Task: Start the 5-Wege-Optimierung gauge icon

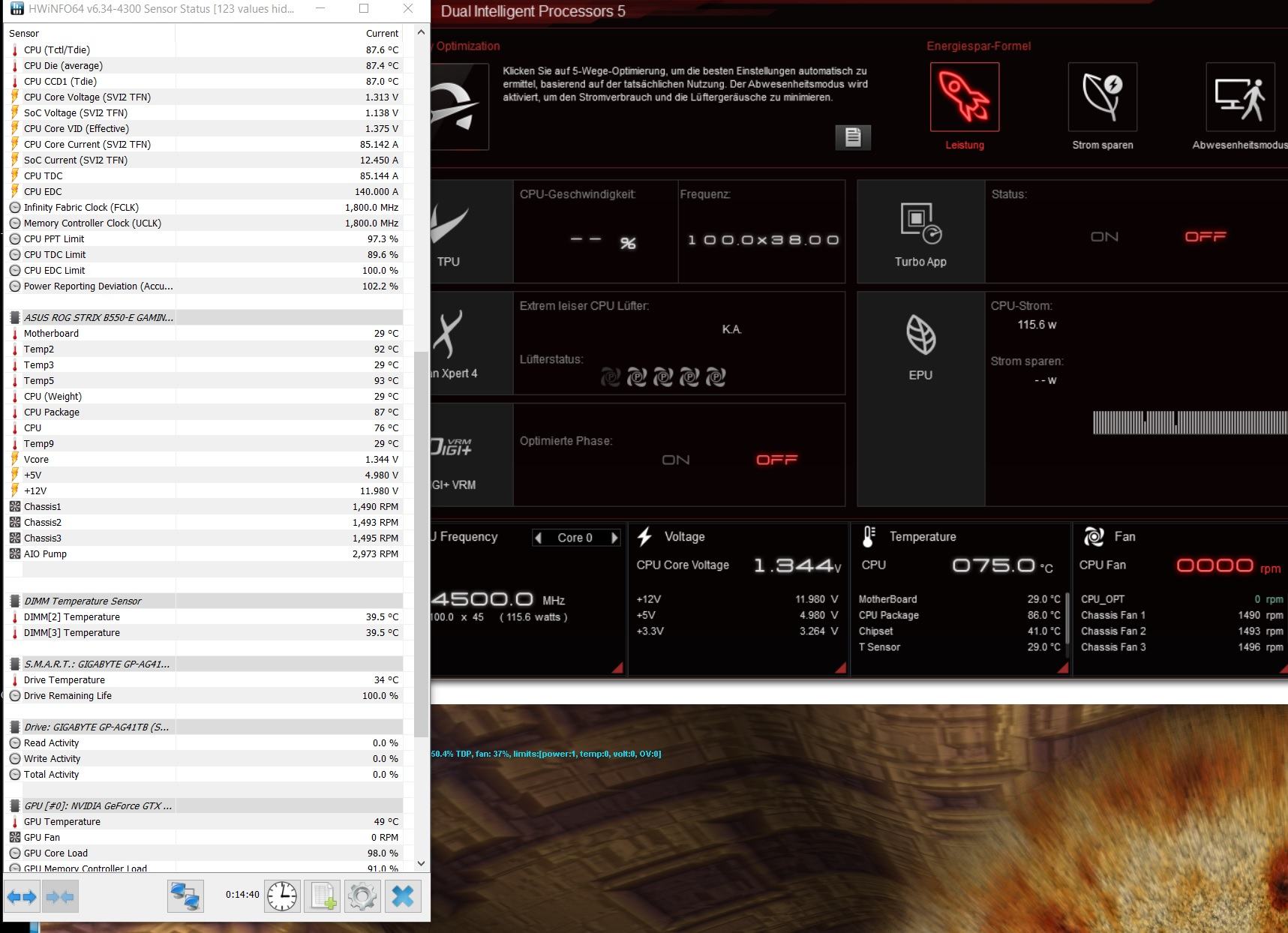Action: (459, 106)
